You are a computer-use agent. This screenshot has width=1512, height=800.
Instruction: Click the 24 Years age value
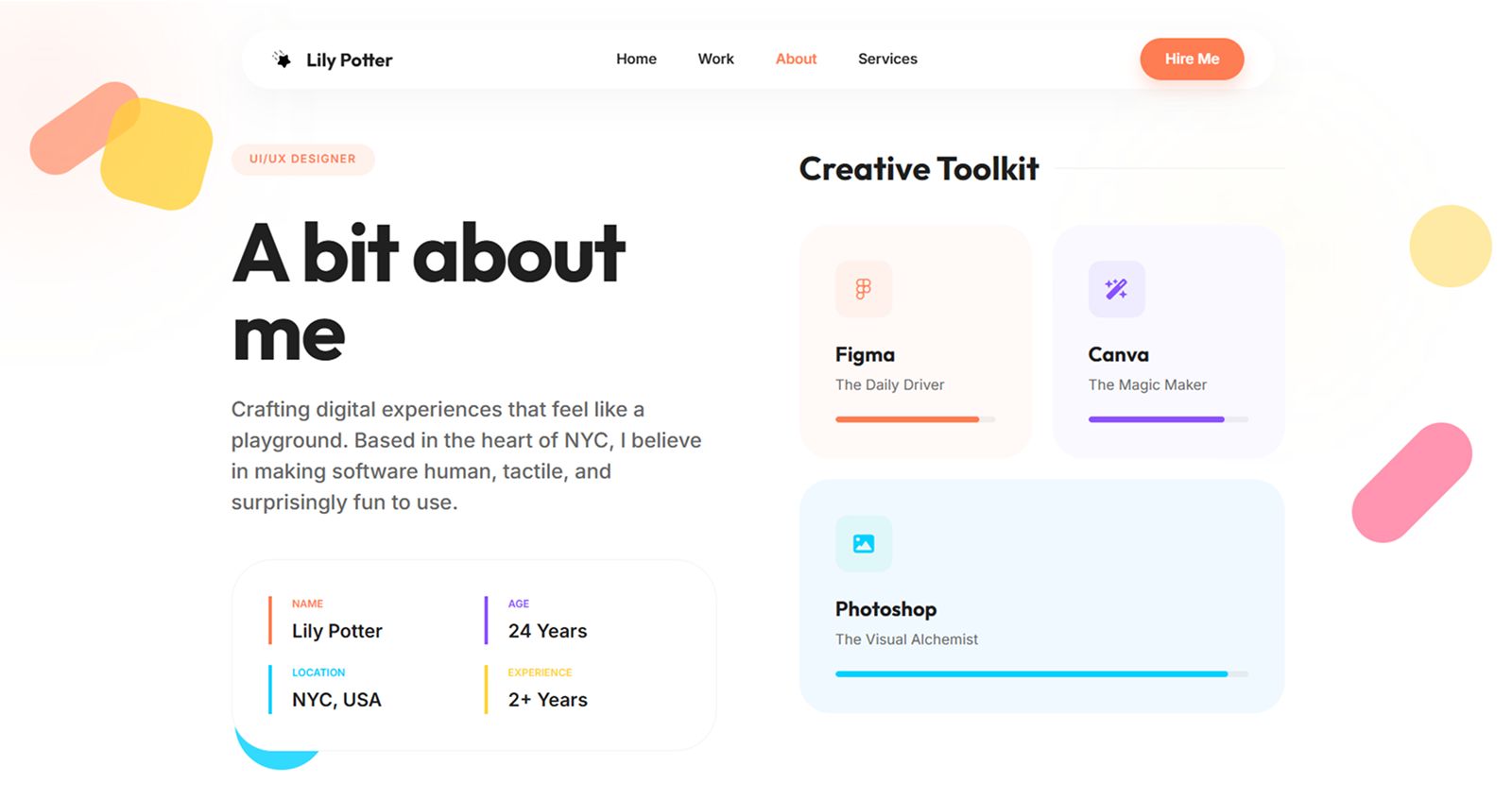[x=547, y=631]
